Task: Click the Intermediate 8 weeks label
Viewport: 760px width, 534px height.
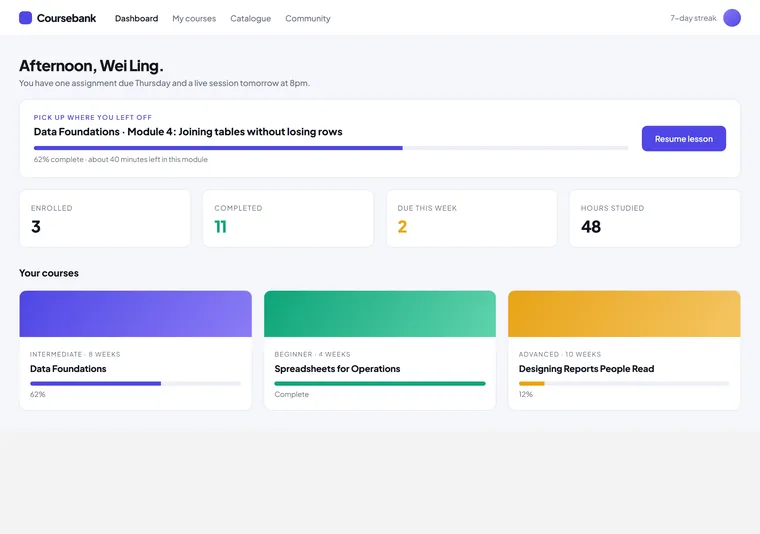Action: point(75,354)
